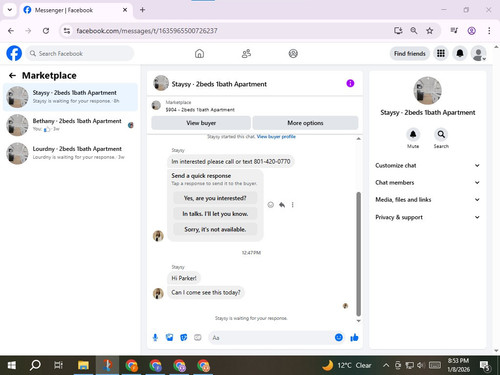500x375 pixels.
Task: Show hidden system tray icons
Action: pos(386,365)
